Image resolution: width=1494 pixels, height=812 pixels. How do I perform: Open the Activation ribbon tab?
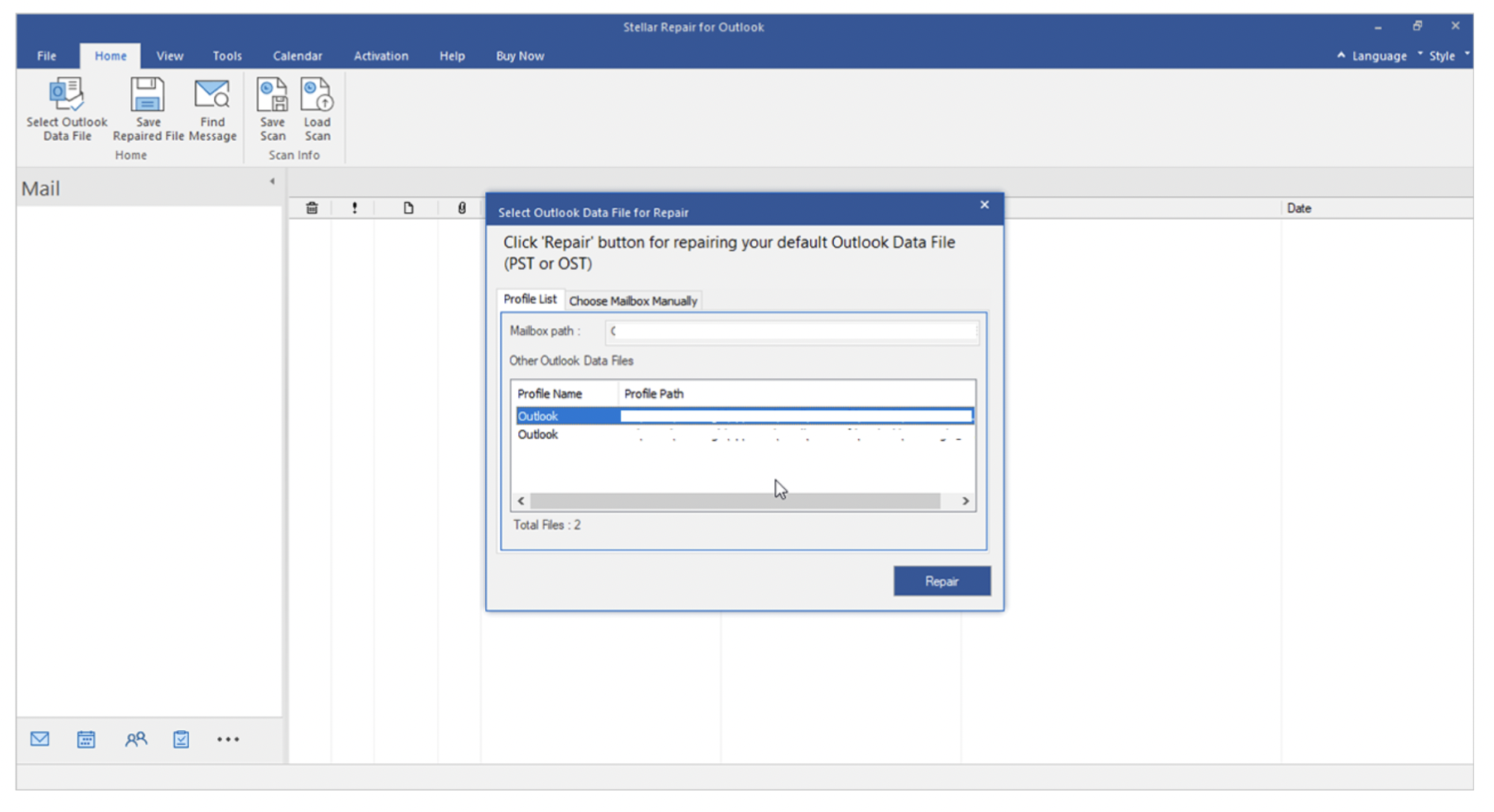click(x=381, y=56)
